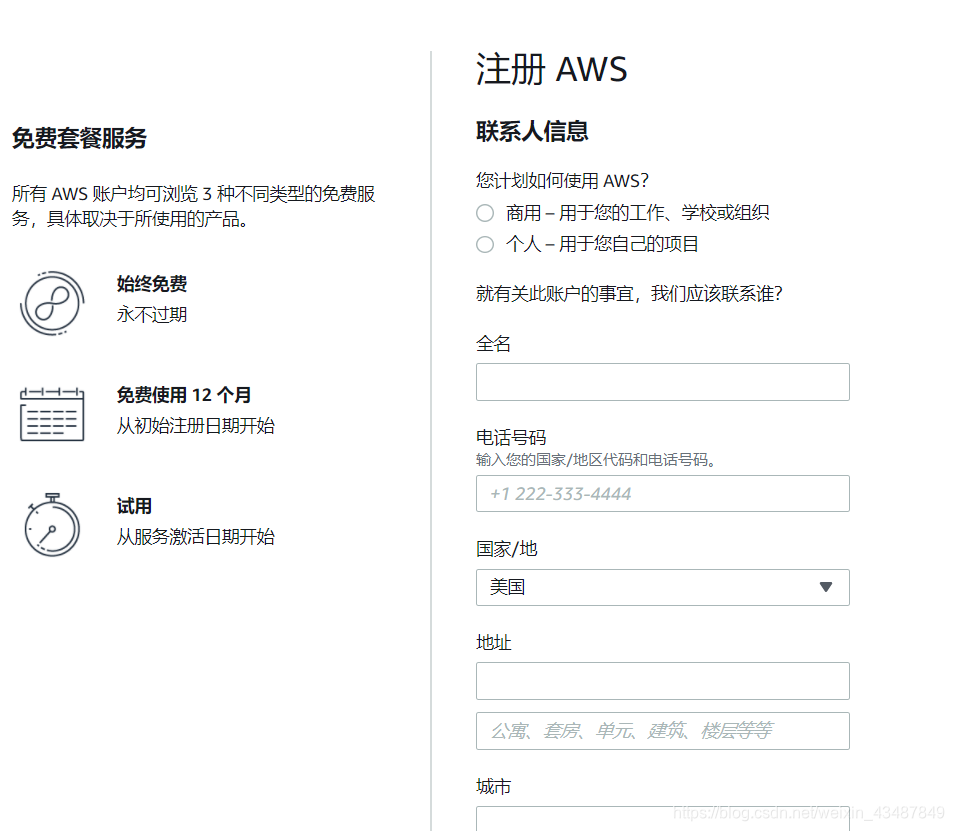The image size is (954, 831).
Task: Click the 就有关此账户的事宜 question text
Action: 629,294
